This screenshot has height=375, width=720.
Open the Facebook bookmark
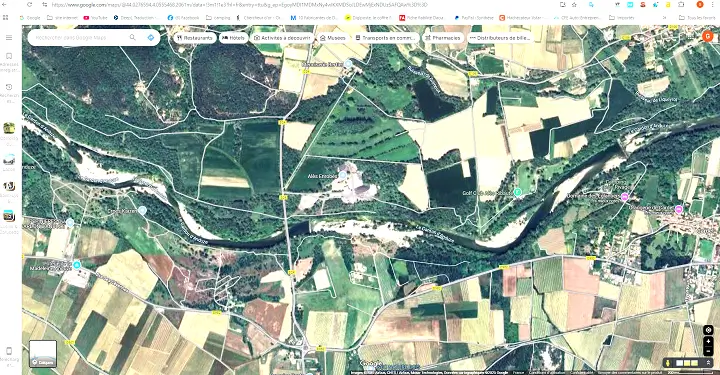[184, 17]
